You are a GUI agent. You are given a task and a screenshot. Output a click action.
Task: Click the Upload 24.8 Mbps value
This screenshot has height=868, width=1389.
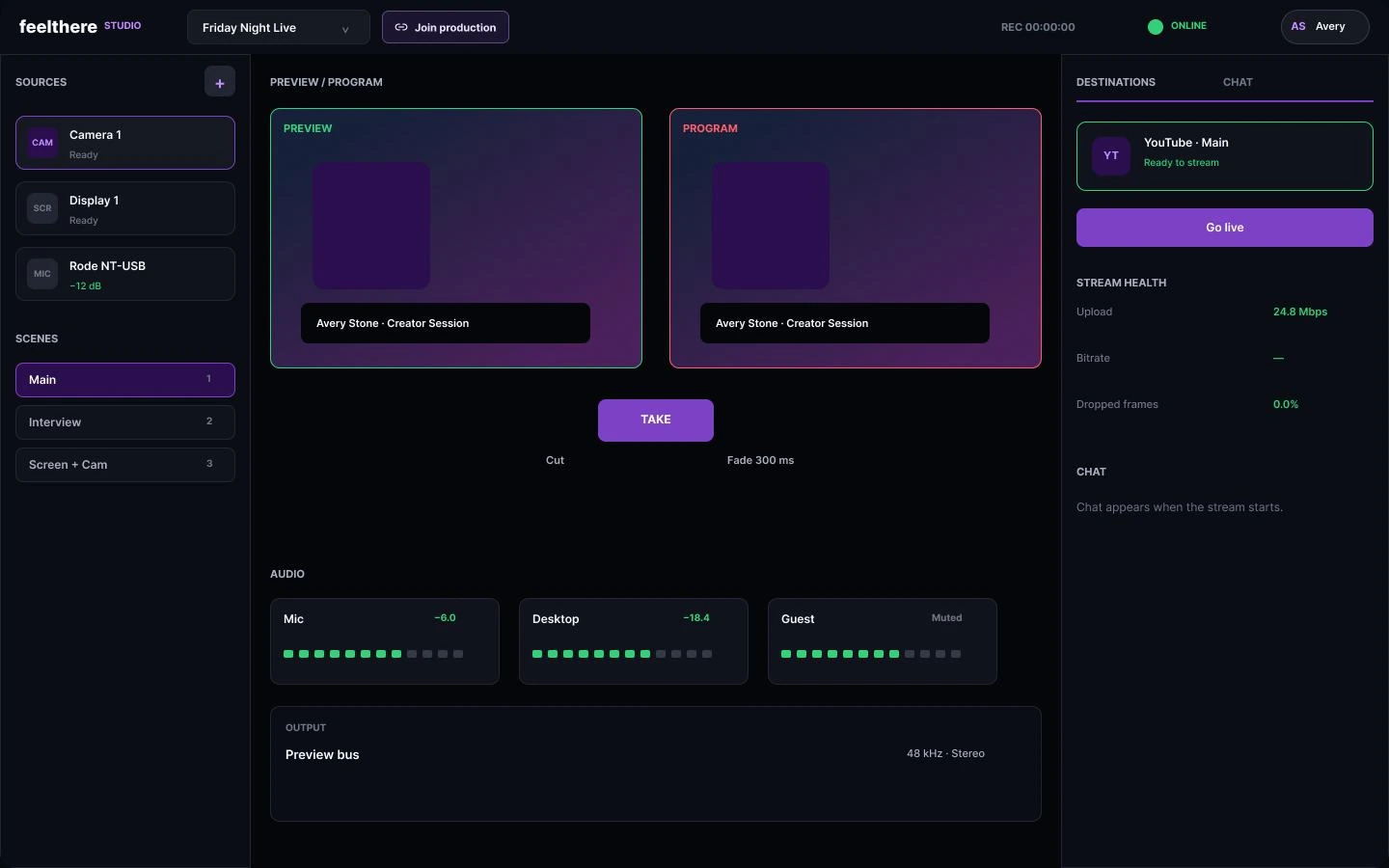(1300, 312)
